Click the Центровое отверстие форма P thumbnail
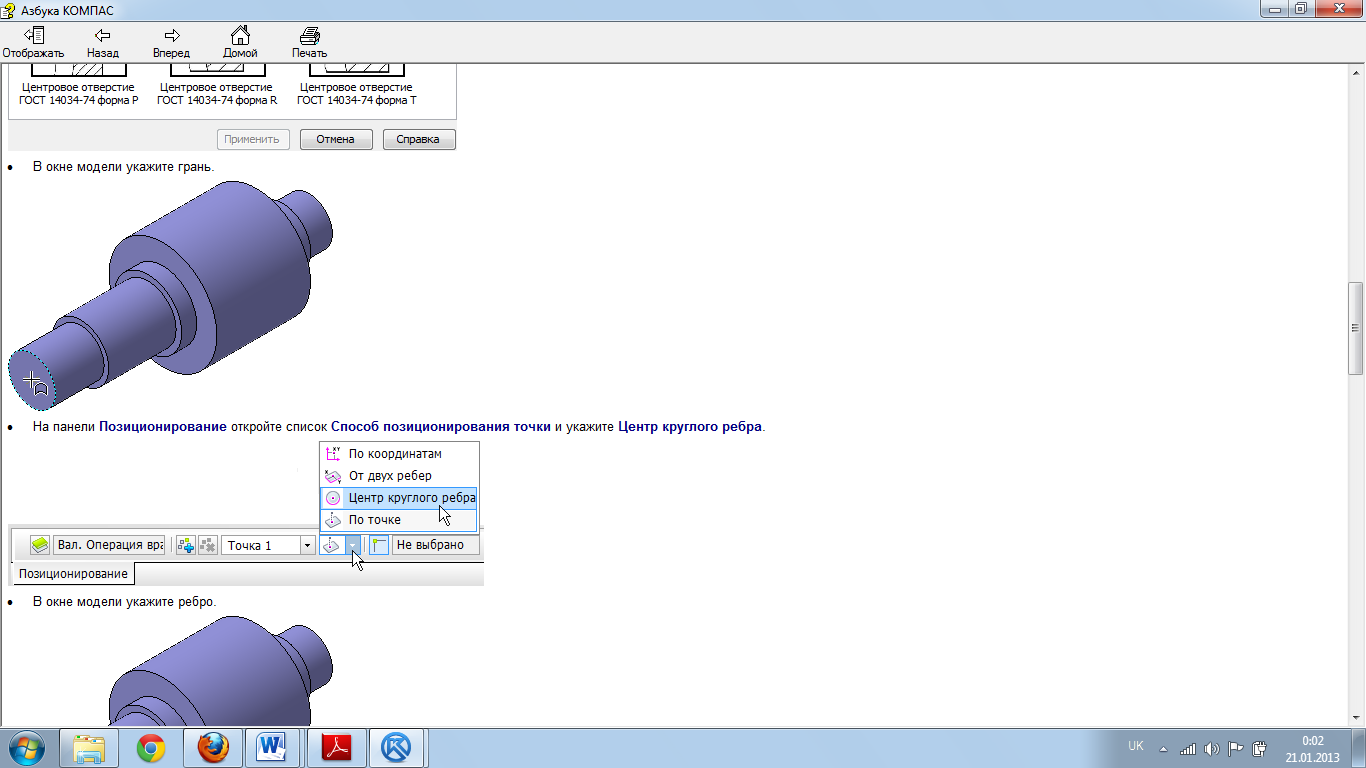Image resolution: width=1366 pixels, height=768 pixels. pyautogui.click(x=78, y=85)
